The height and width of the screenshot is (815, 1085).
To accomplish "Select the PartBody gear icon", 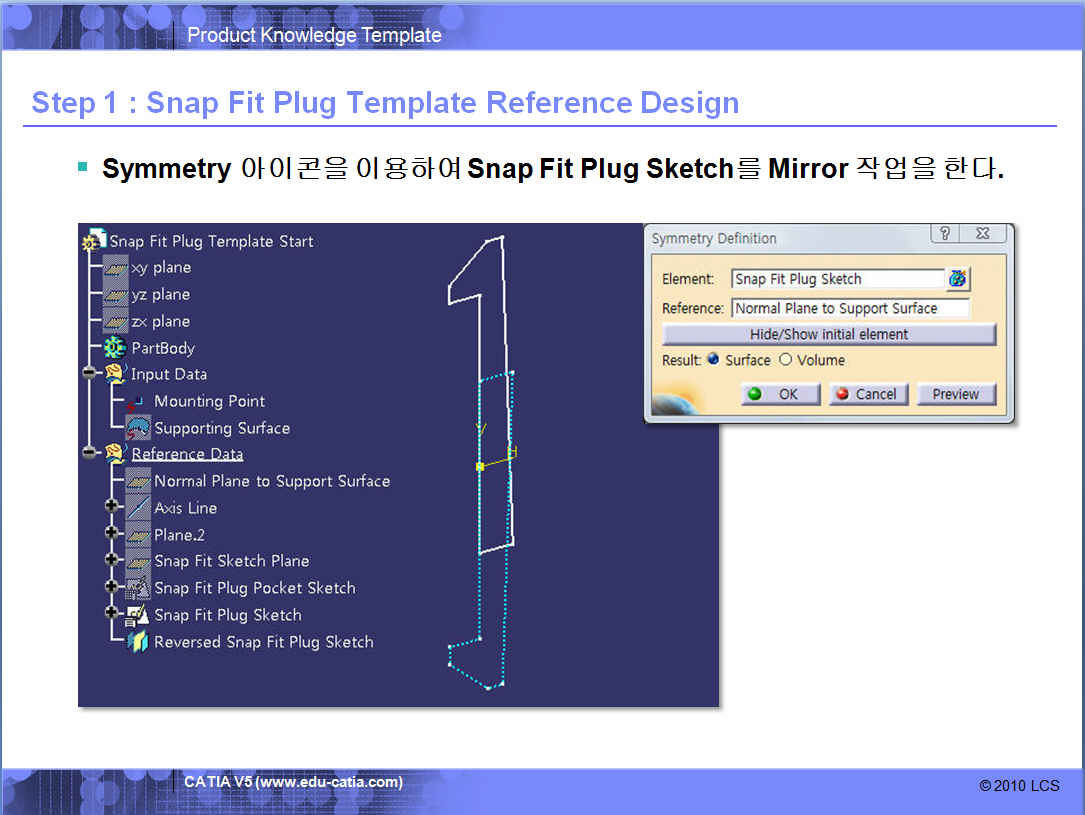I will pos(116,348).
